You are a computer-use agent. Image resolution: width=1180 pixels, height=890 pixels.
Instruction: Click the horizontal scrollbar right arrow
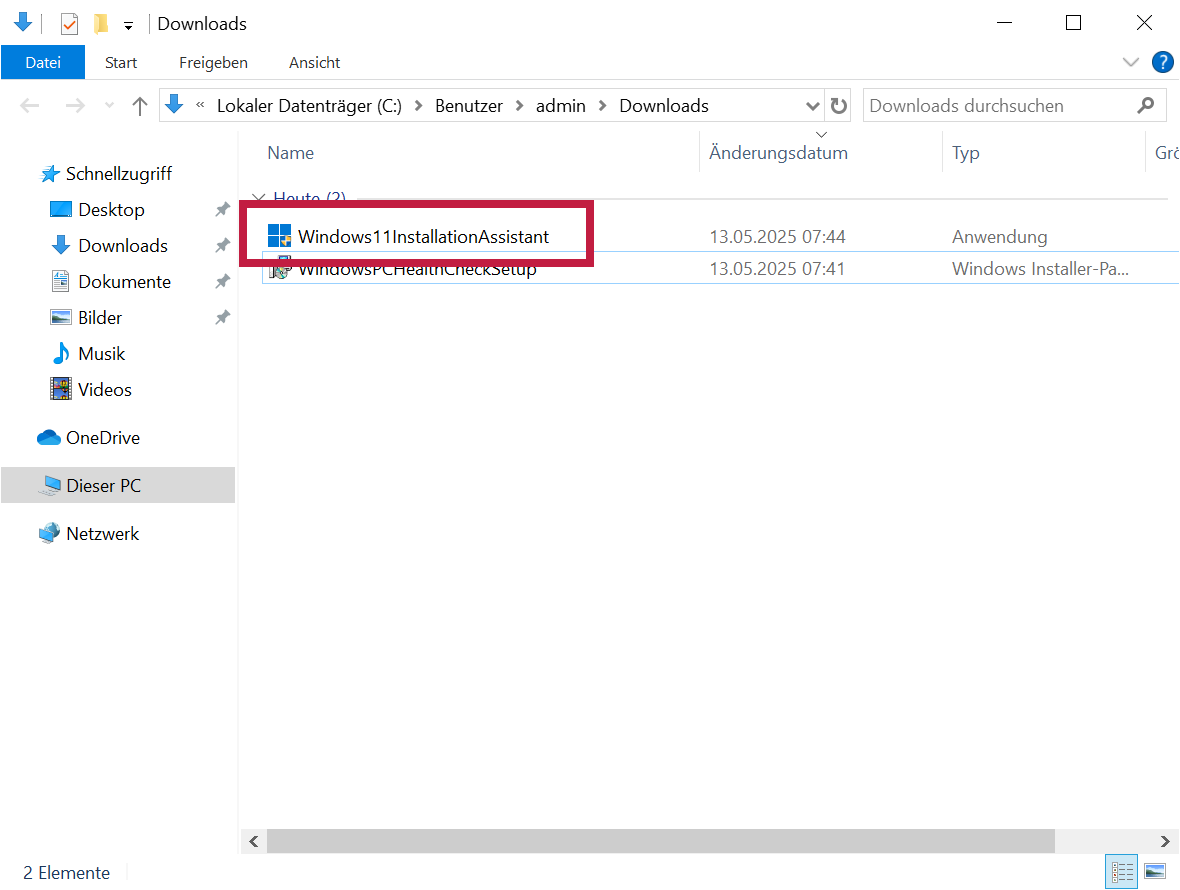(1165, 841)
